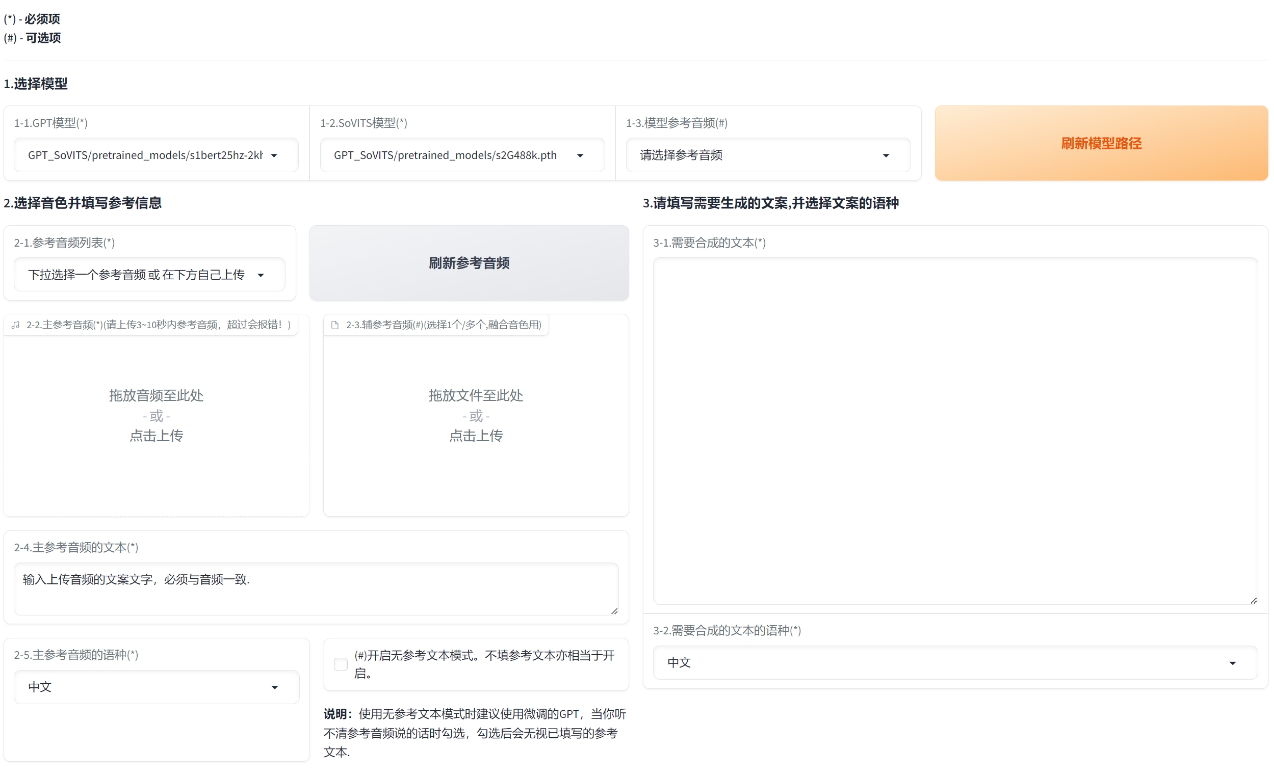Click the caret arrow of 模型参考音频 selector

tap(886, 155)
